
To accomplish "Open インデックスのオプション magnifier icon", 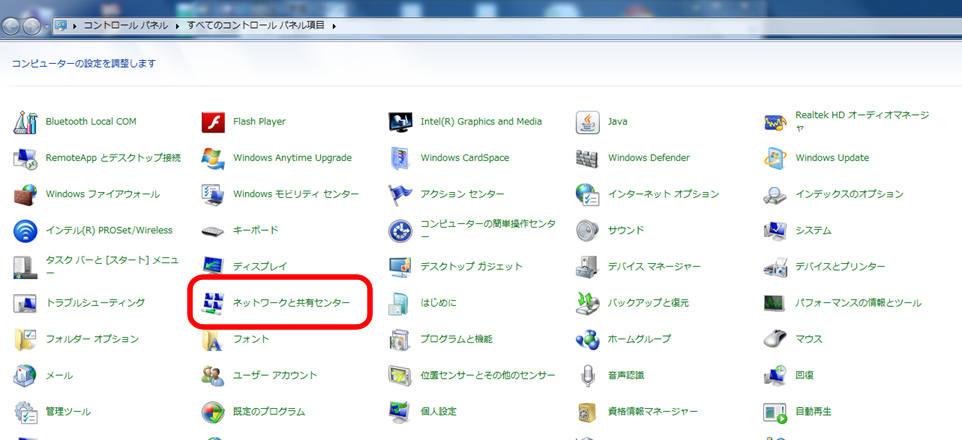I will tap(775, 195).
